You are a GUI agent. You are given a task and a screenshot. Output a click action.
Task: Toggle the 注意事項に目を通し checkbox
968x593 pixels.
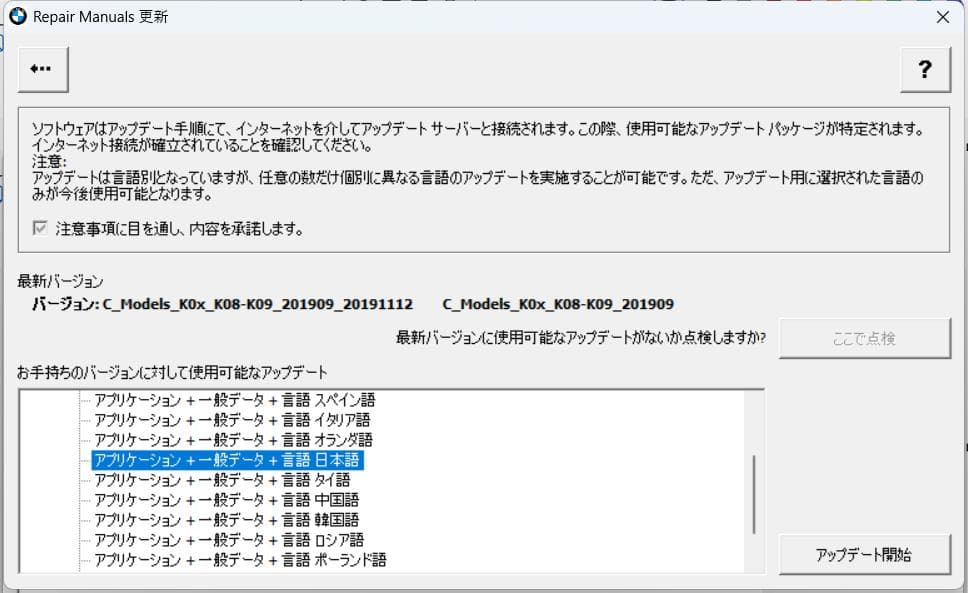(x=40, y=229)
